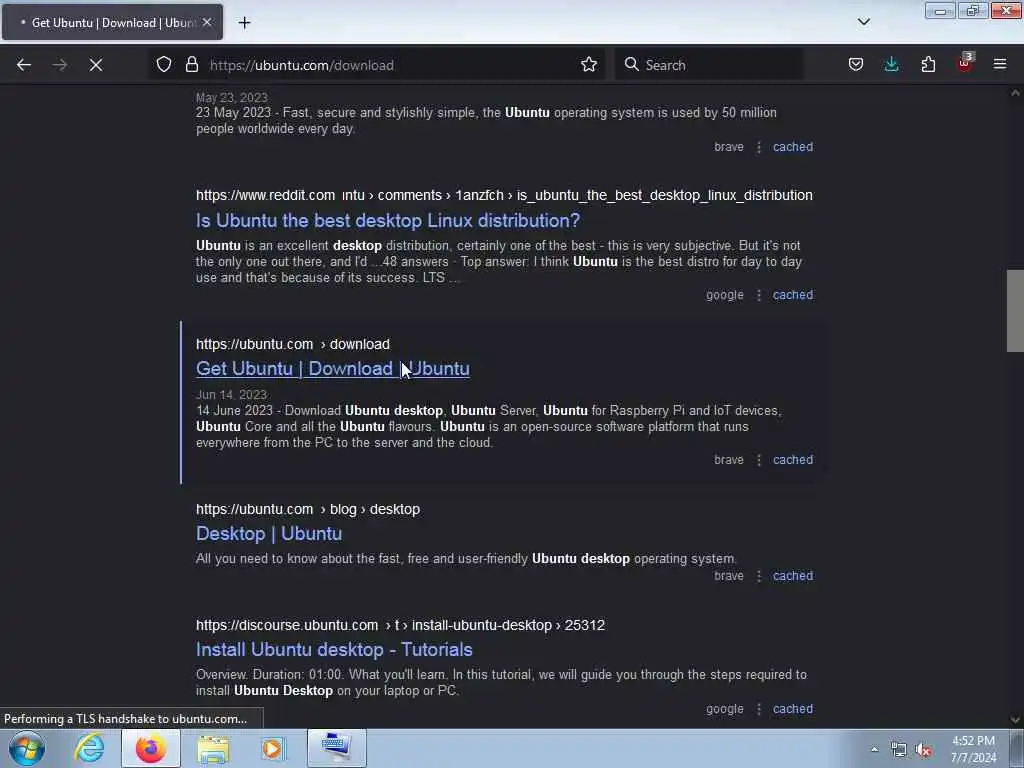This screenshot has height=768, width=1024.
Task: Open cached link under the 23 May 2023 result
Action: click(793, 147)
